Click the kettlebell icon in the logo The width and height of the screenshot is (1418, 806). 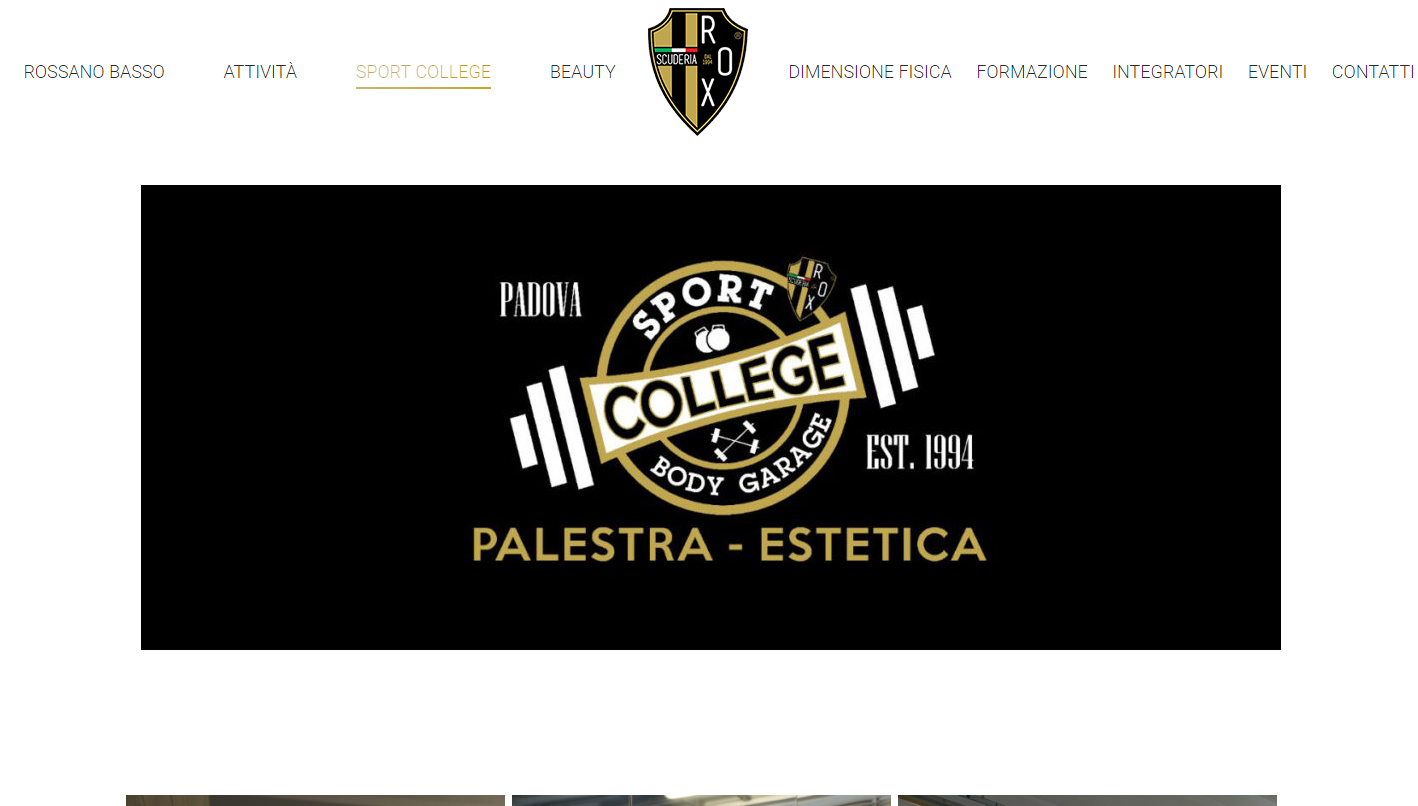712,340
